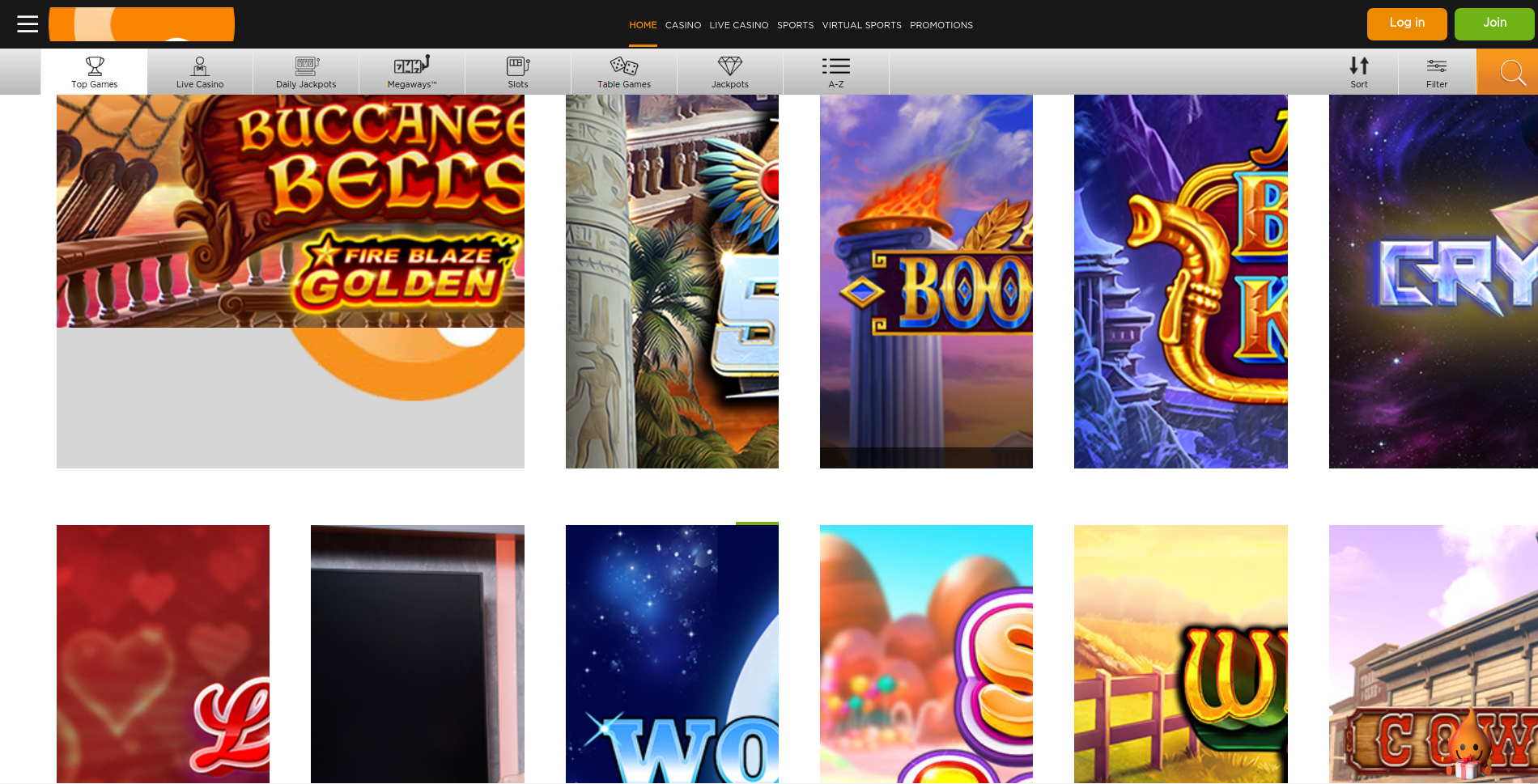Select the Megaways slot machine icon
1538x784 pixels.
click(x=412, y=65)
